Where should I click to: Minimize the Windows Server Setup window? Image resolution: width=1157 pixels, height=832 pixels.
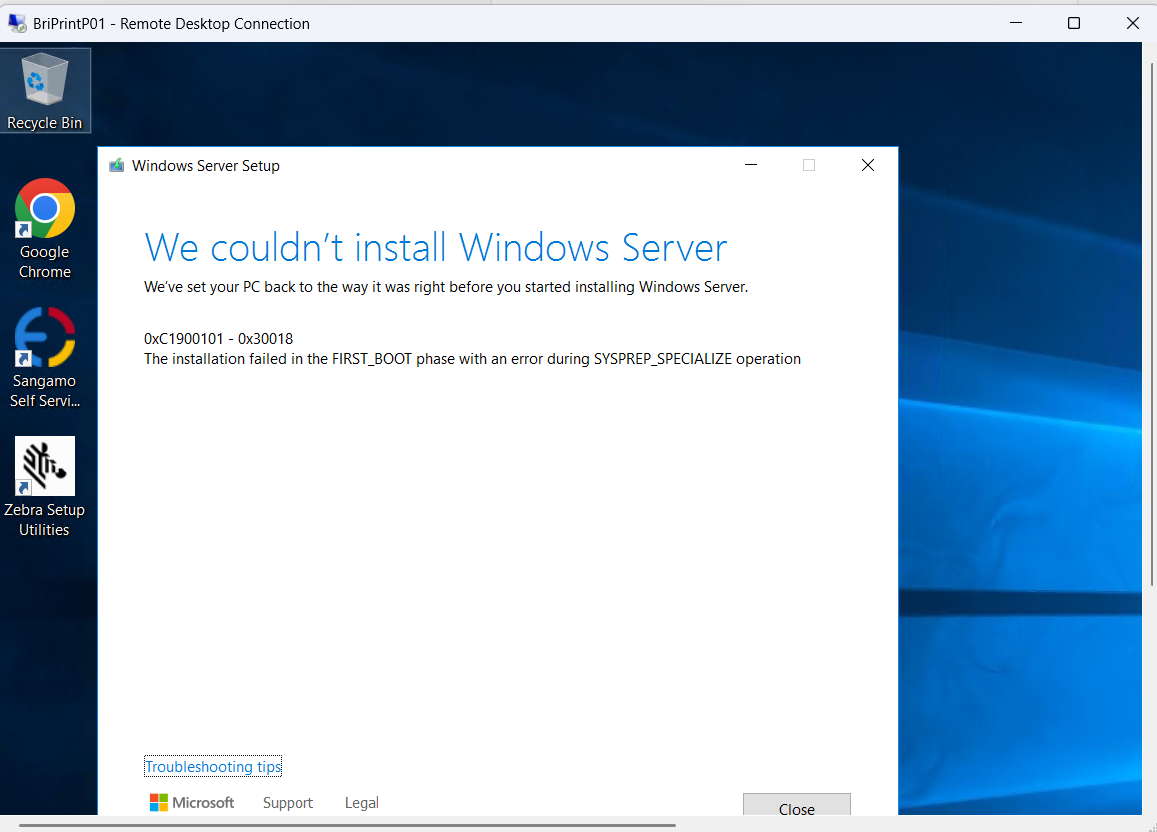(751, 165)
